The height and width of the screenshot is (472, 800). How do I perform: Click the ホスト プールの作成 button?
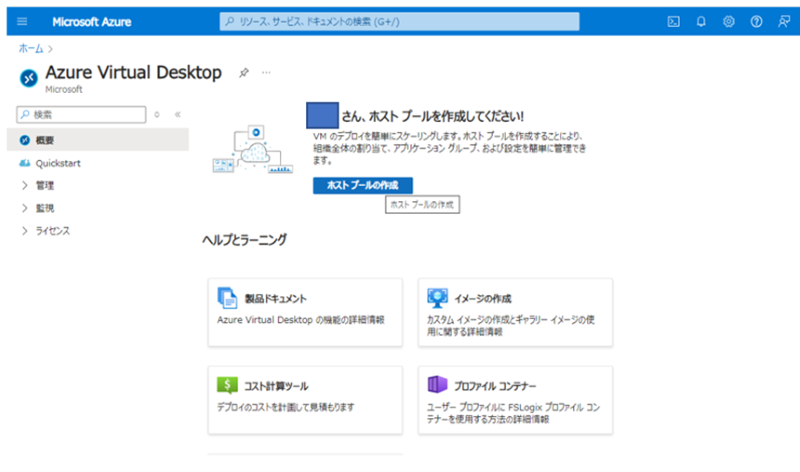[363, 185]
